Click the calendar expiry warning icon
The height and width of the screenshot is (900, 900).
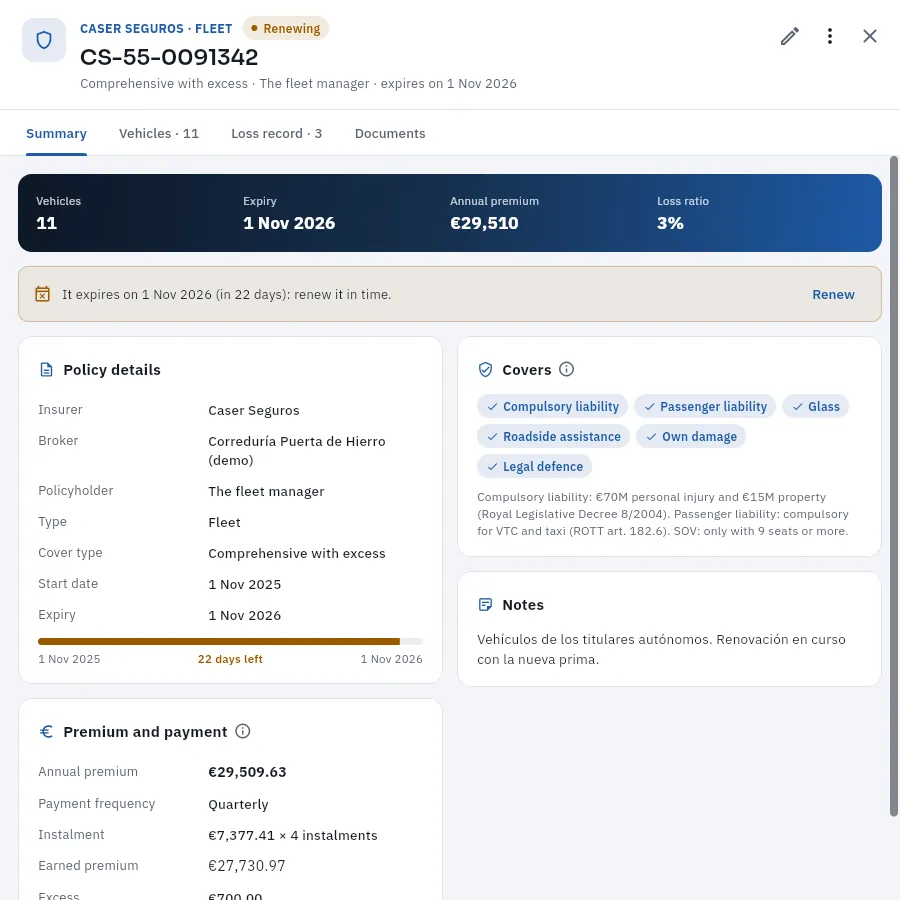(x=42, y=294)
